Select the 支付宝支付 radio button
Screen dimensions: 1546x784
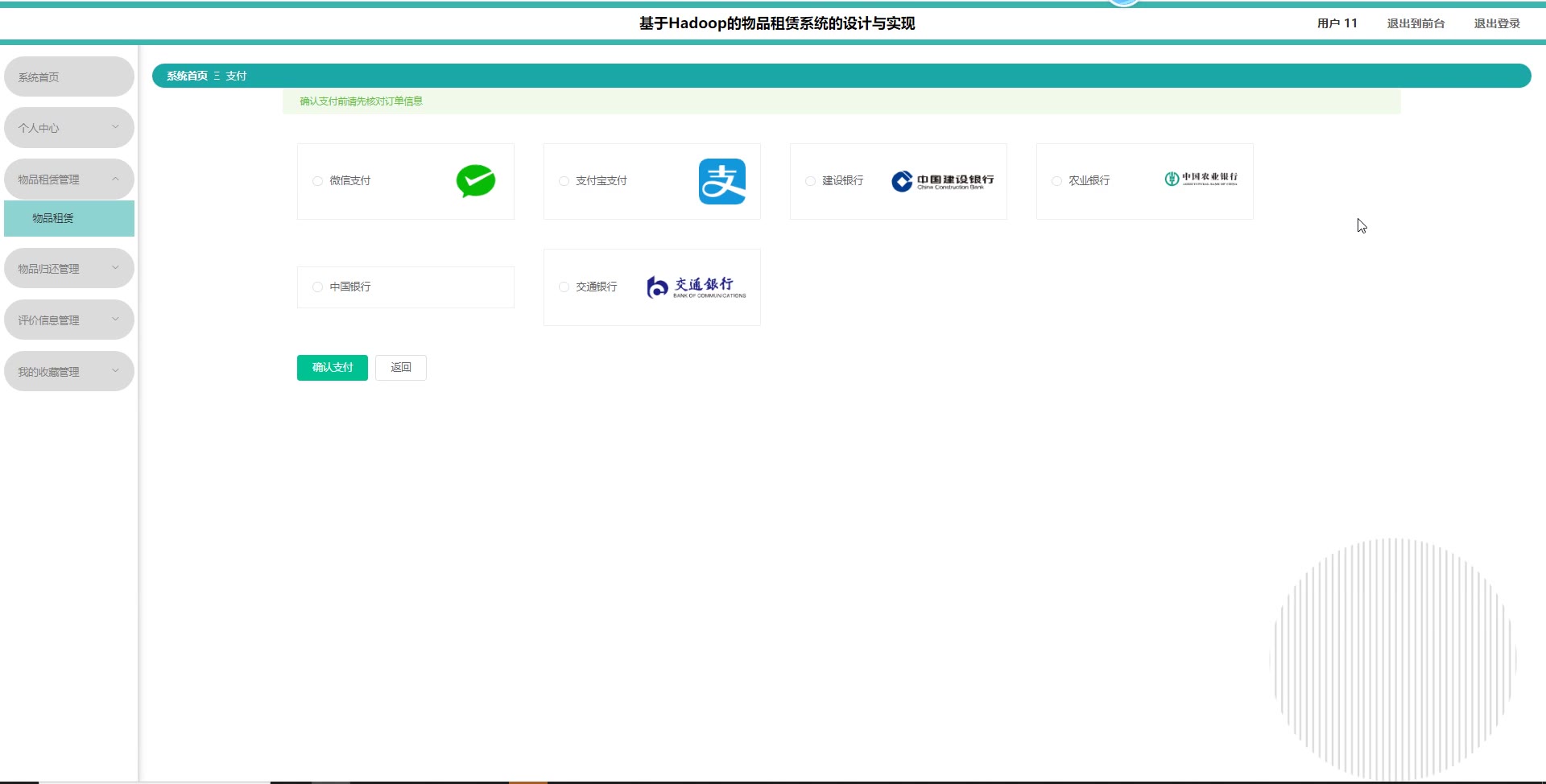tap(564, 181)
